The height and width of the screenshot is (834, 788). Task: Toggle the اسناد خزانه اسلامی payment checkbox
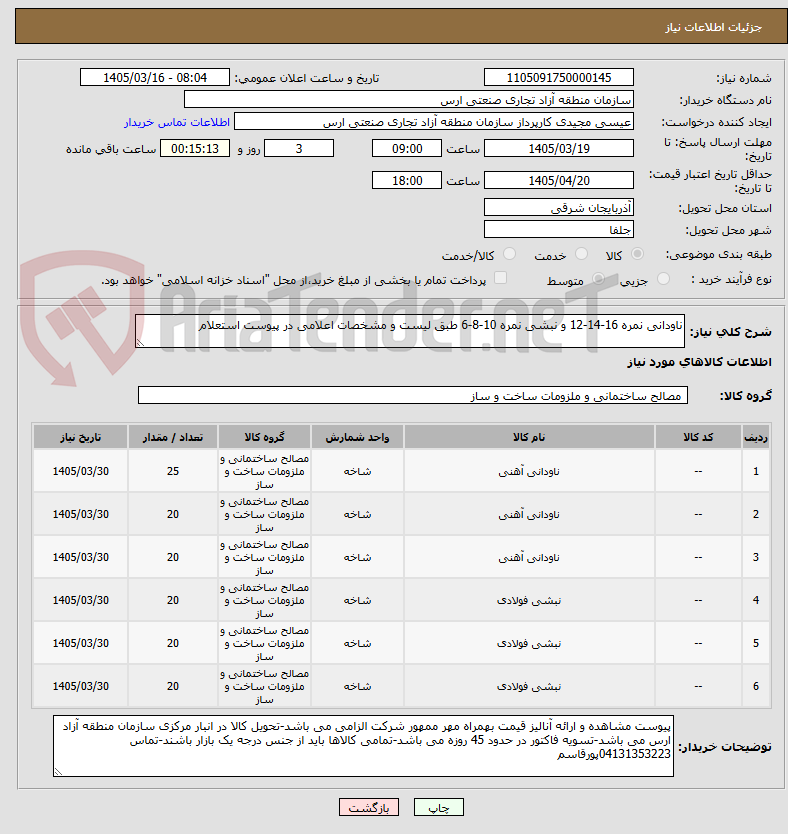pos(500,278)
